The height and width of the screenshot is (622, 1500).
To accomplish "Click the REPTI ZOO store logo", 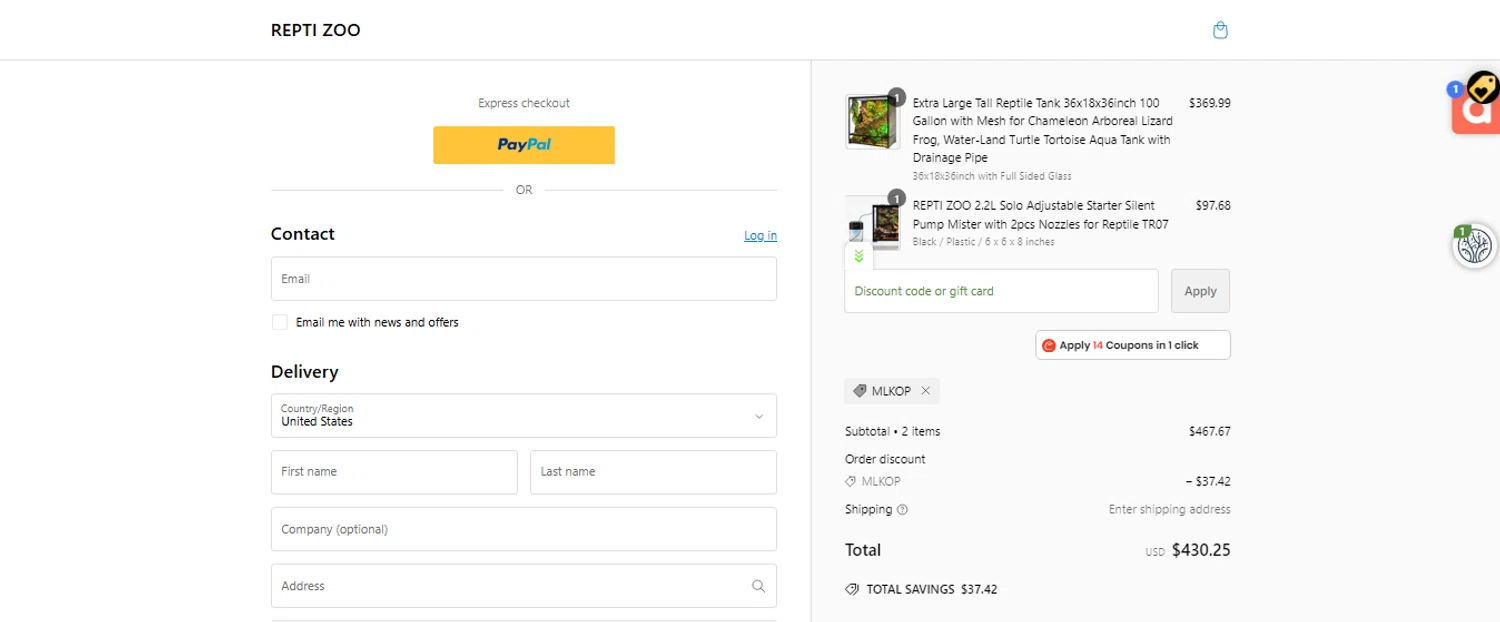I will point(316,30).
